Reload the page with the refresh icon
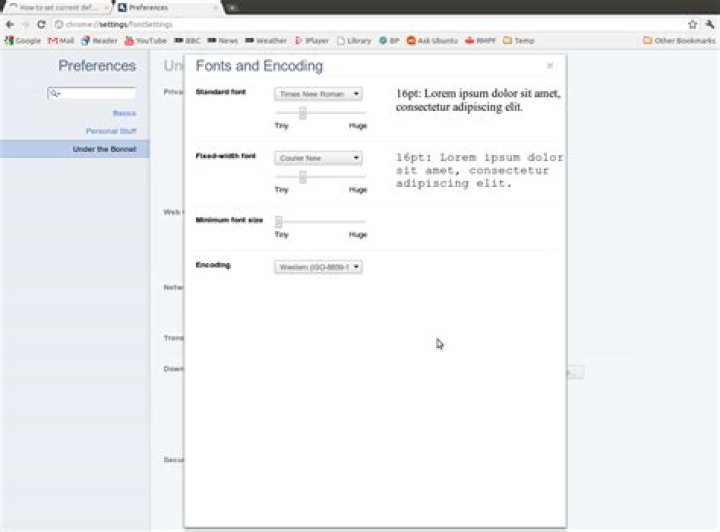 41,24
